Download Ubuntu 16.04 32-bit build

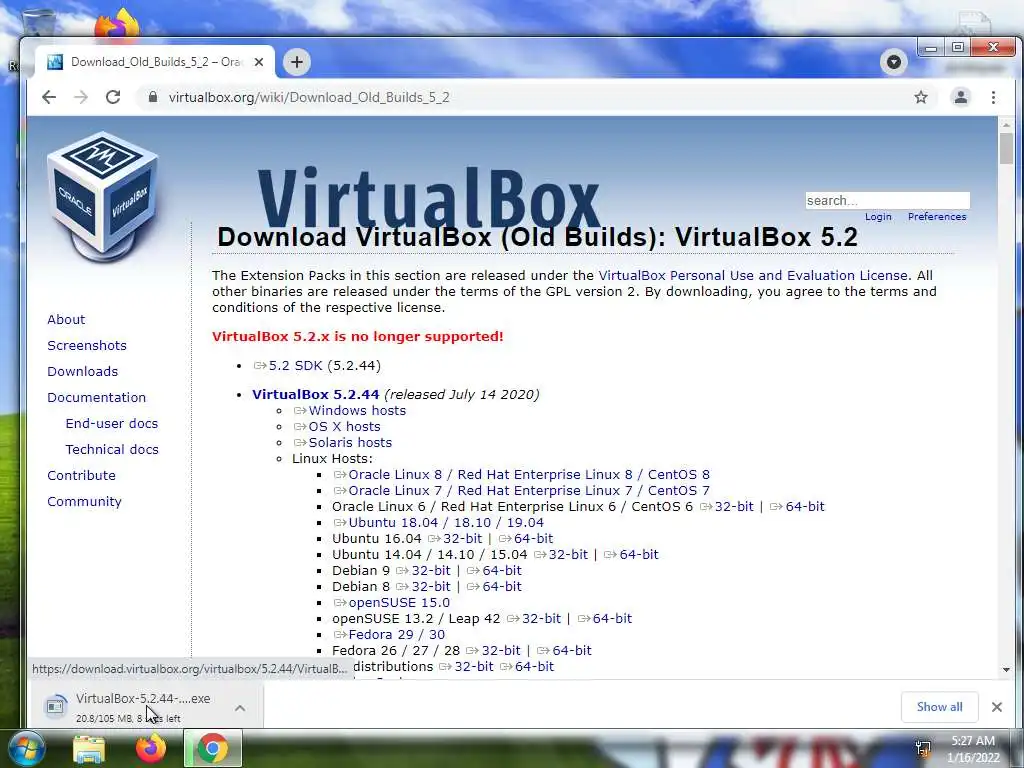point(455,539)
